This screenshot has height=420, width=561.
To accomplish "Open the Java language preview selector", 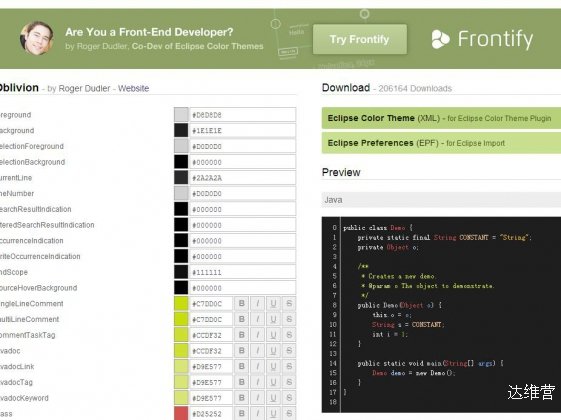I will (x=441, y=200).
